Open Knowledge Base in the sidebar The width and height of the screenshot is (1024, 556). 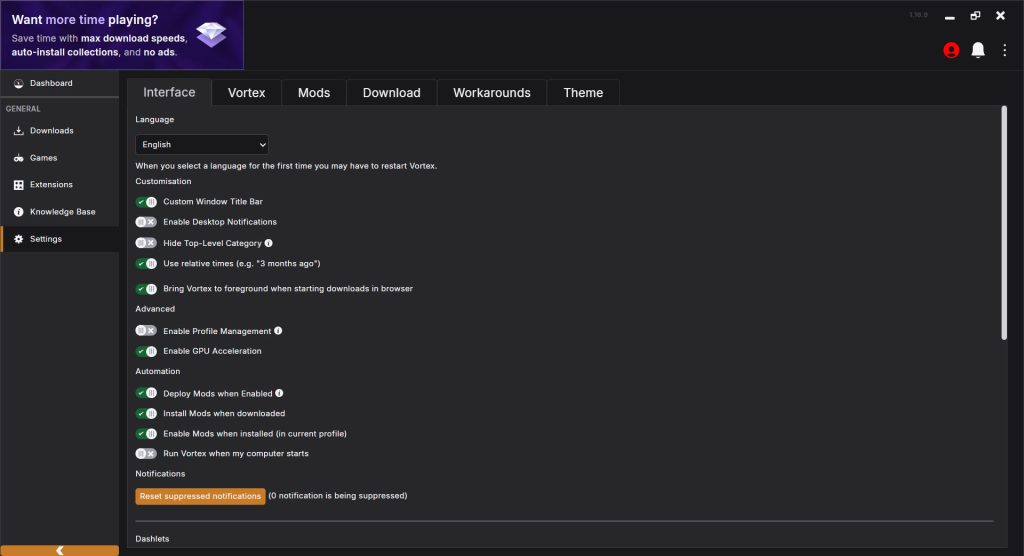(59, 212)
